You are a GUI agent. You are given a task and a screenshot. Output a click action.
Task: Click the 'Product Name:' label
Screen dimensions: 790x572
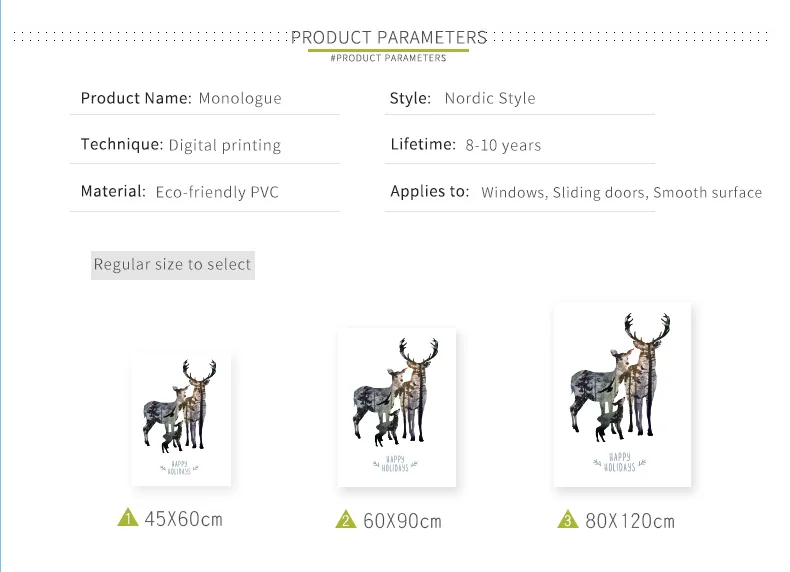click(136, 98)
